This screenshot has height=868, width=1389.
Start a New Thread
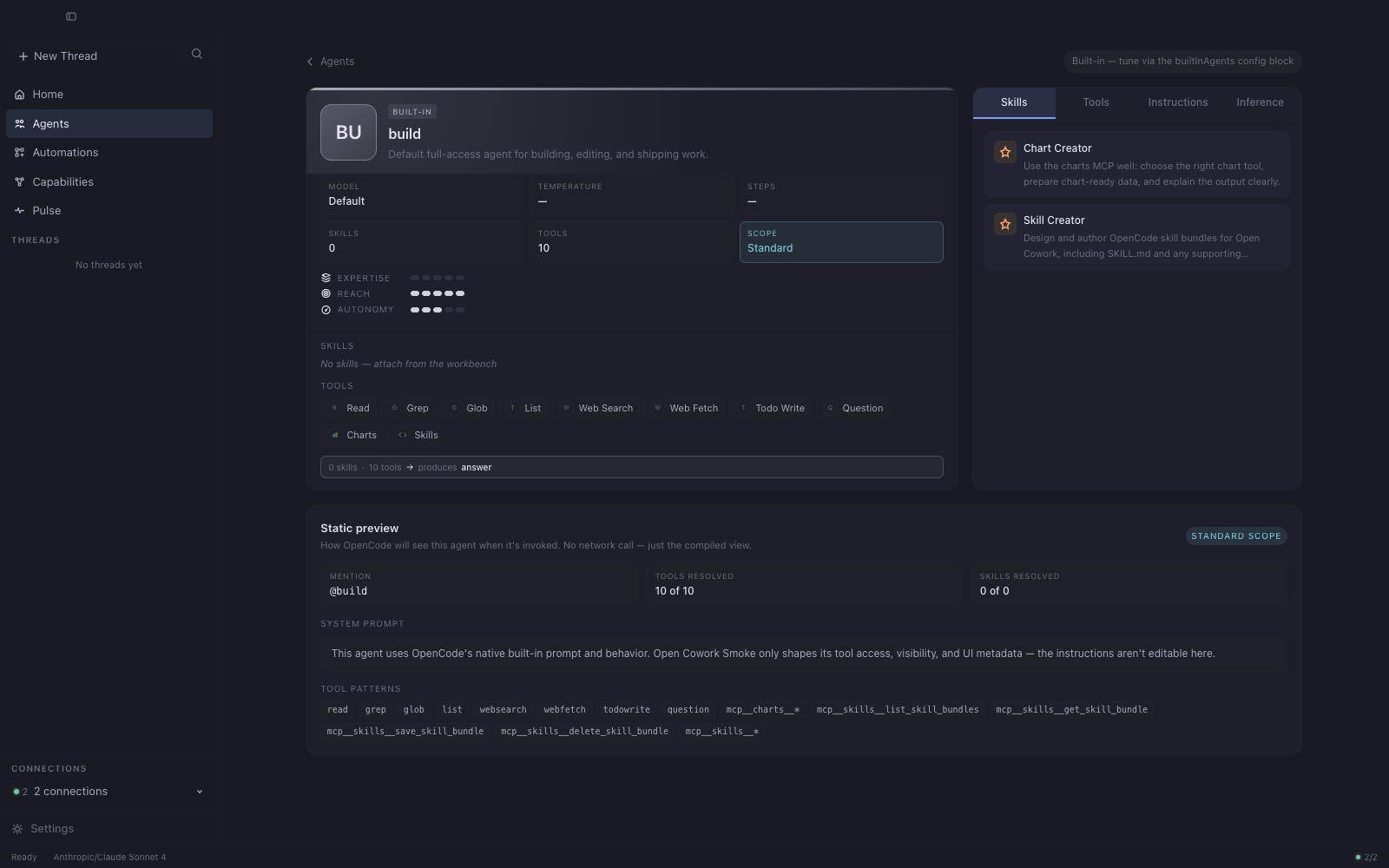click(x=94, y=56)
